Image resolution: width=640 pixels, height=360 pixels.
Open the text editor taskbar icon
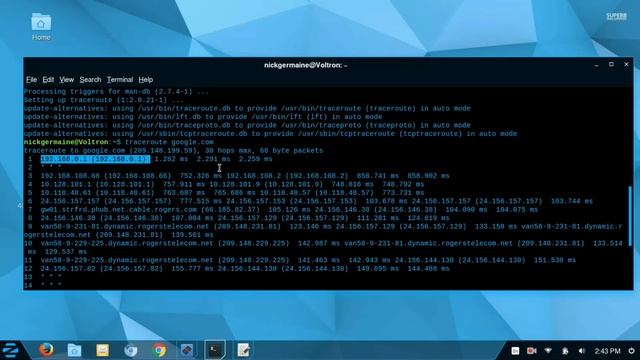(x=243, y=350)
